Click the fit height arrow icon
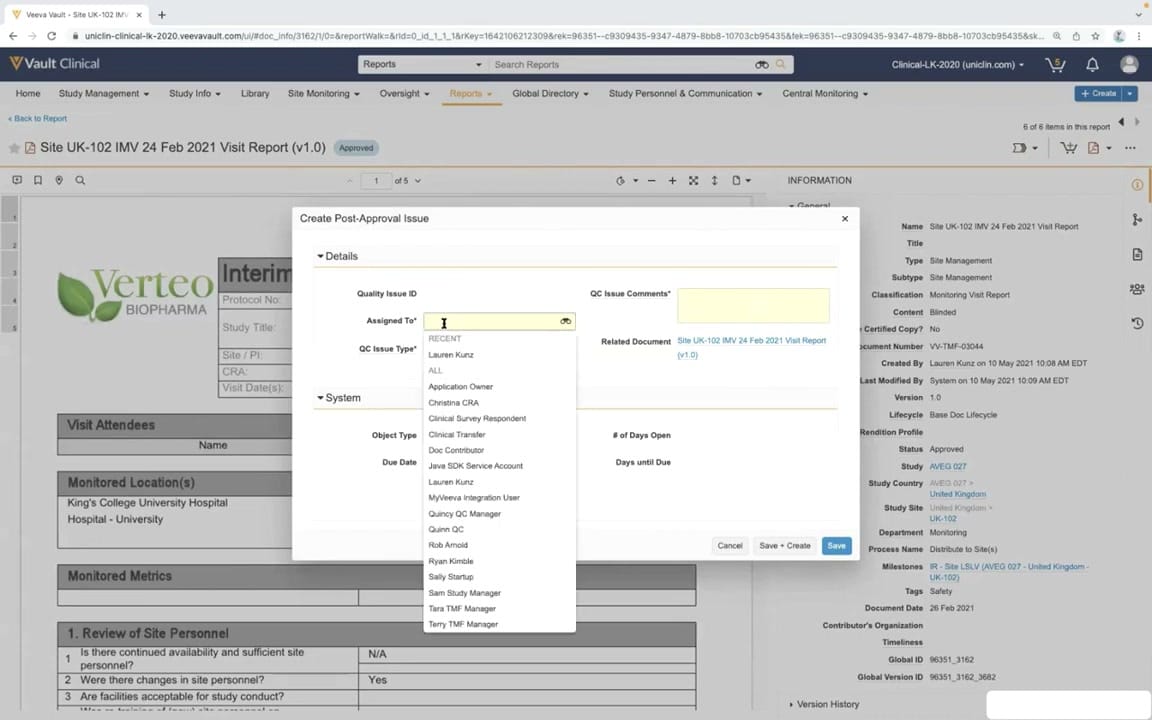This screenshot has width=1152, height=720. click(x=714, y=180)
